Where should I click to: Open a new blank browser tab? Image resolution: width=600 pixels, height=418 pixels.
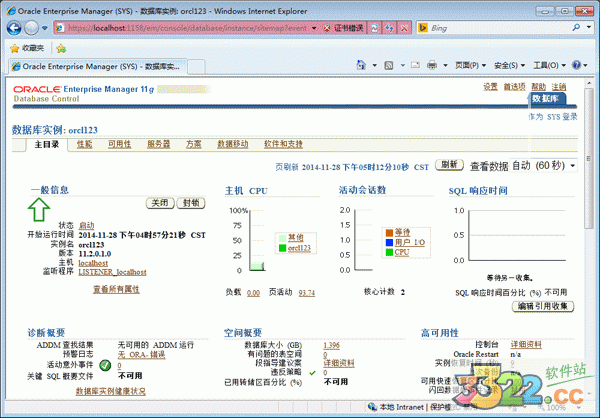pyautogui.click(x=196, y=67)
